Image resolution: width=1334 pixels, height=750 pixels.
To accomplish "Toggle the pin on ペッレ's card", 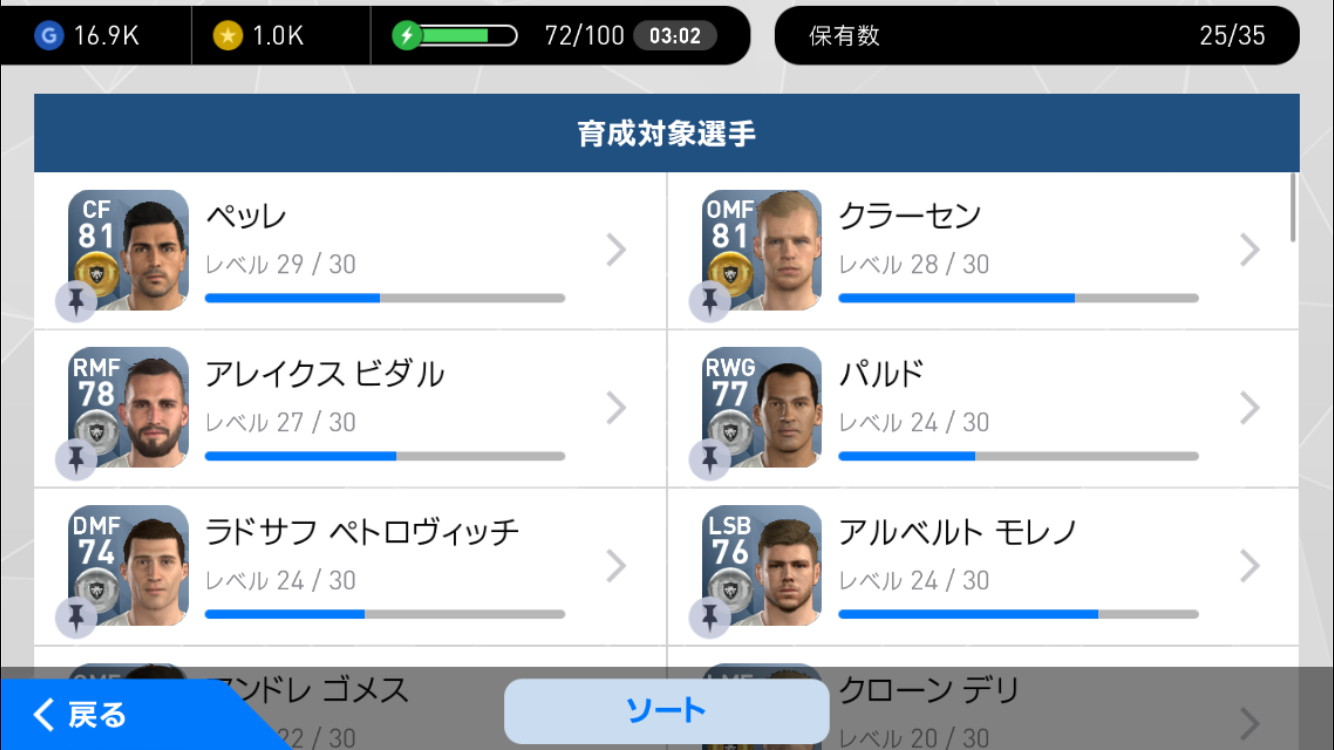I will (76, 302).
